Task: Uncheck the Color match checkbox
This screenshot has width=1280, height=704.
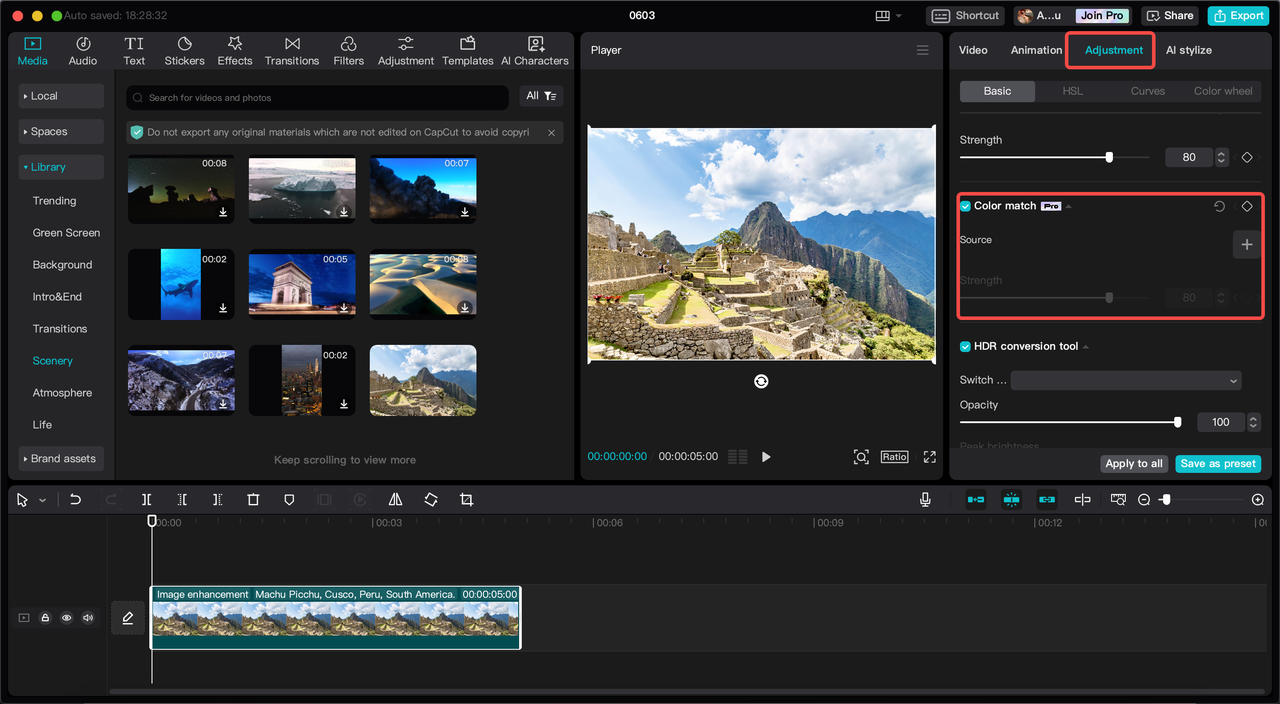Action: point(965,206)
